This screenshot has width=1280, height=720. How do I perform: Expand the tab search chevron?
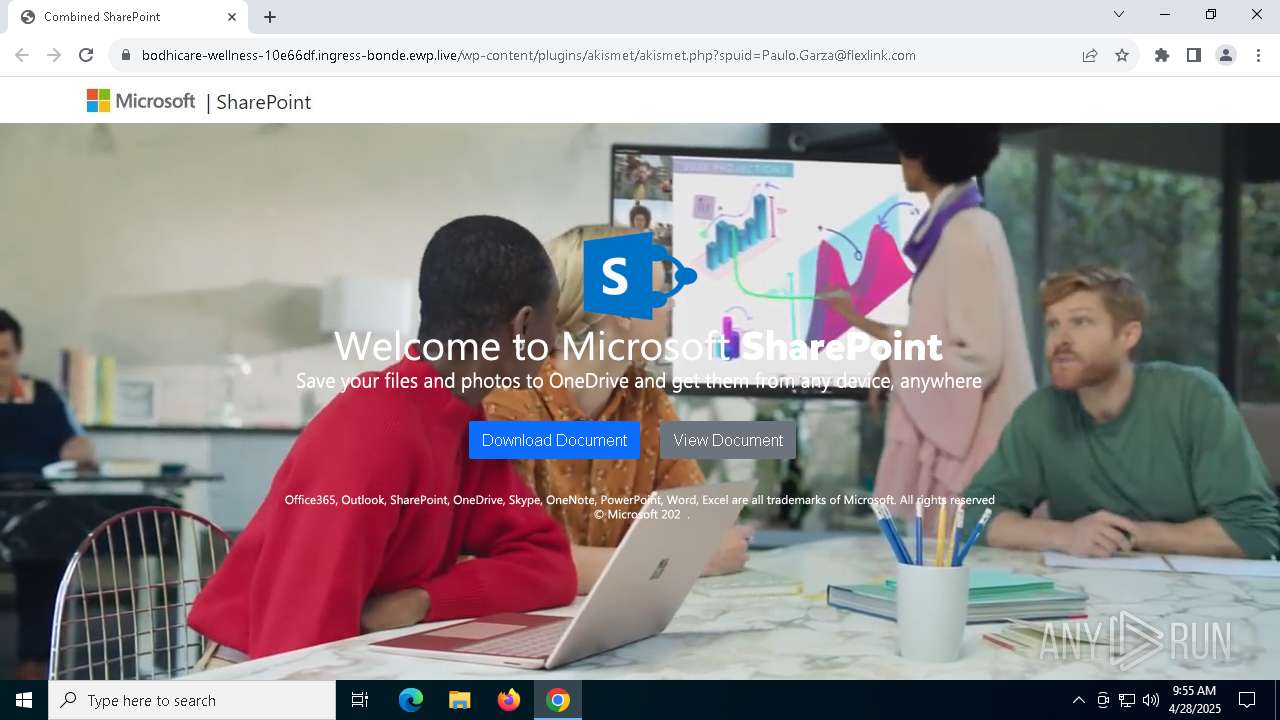coord(1119,15)
